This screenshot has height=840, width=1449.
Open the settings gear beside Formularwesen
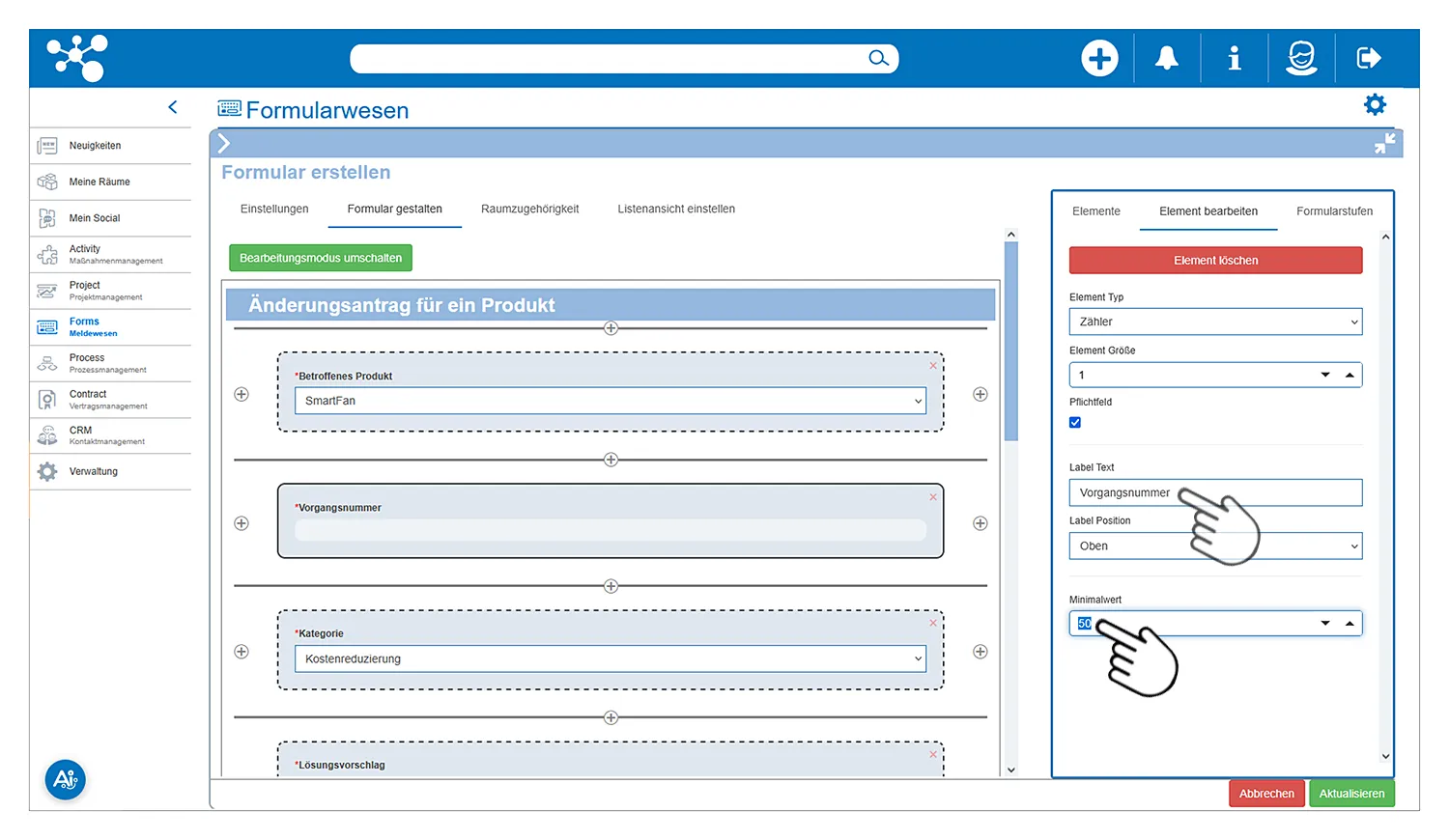tap(1375, 104)
